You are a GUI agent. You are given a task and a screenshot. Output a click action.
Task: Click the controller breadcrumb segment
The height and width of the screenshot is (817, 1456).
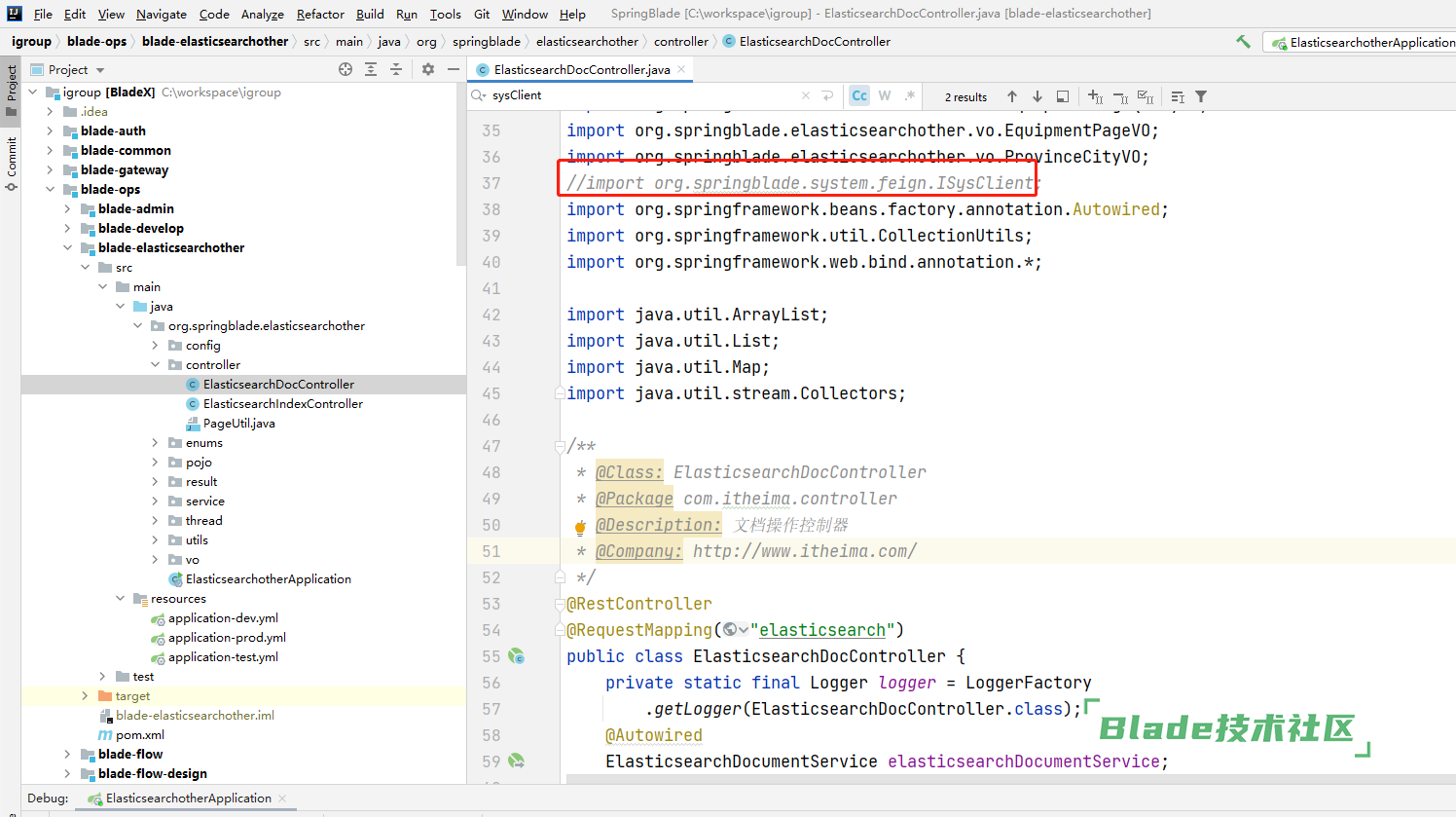click(x=681, y=42)
